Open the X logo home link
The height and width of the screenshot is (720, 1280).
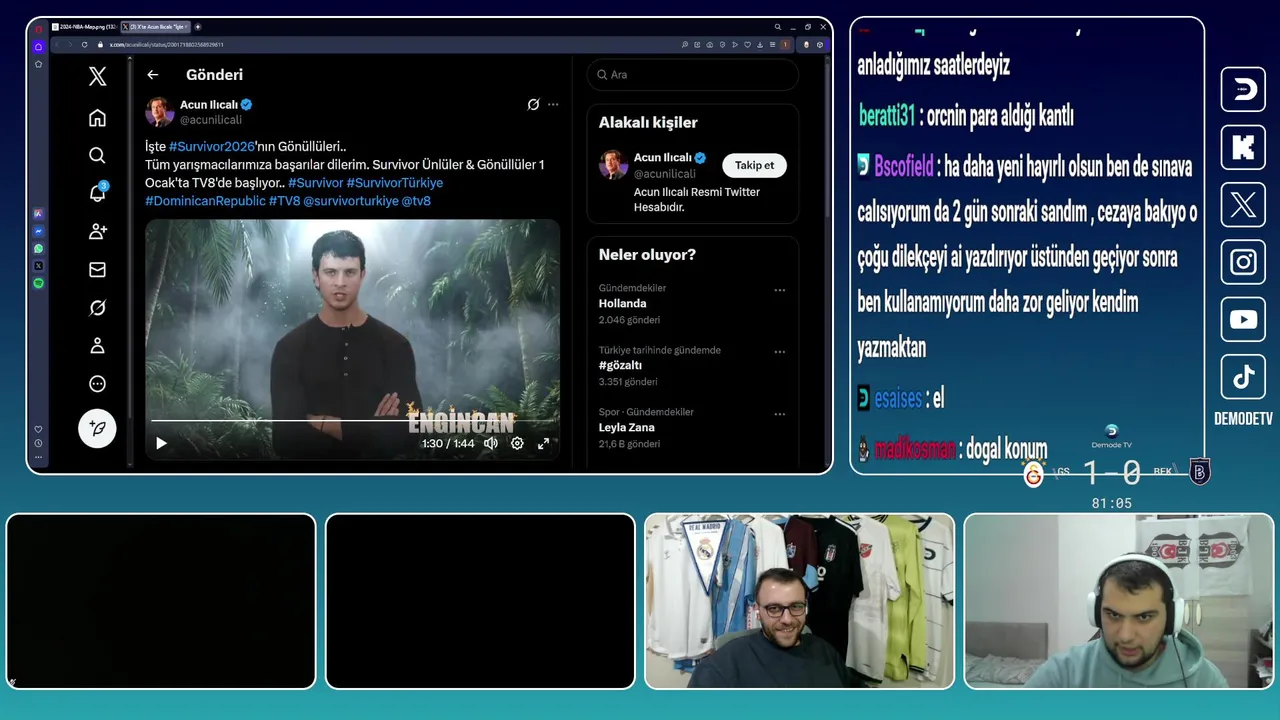pos(97,76)
